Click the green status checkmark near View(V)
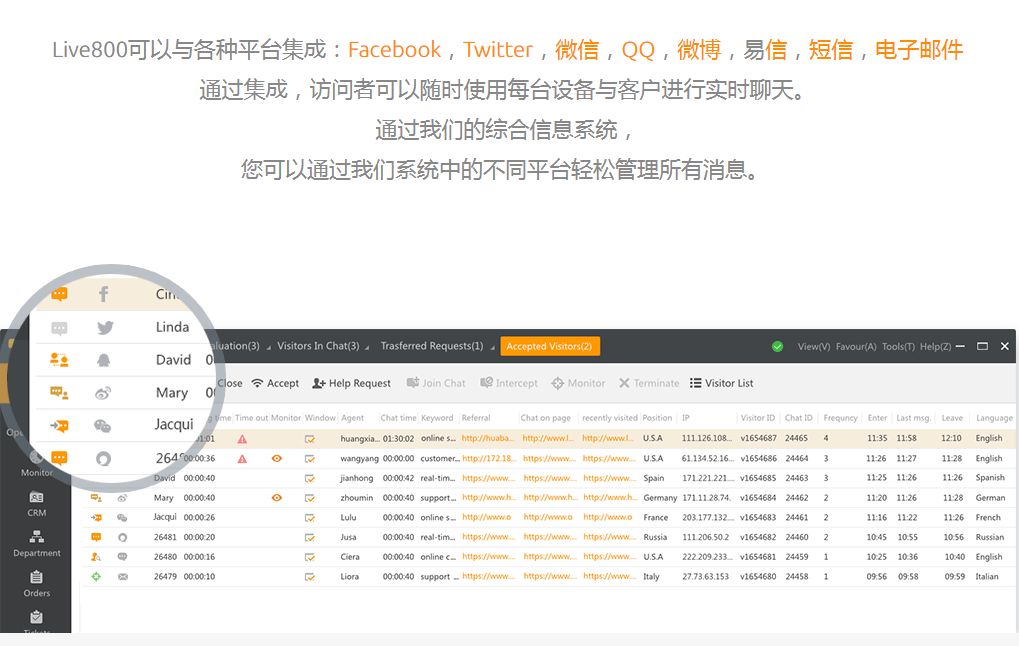1019x646 pixels. (776, 345)
